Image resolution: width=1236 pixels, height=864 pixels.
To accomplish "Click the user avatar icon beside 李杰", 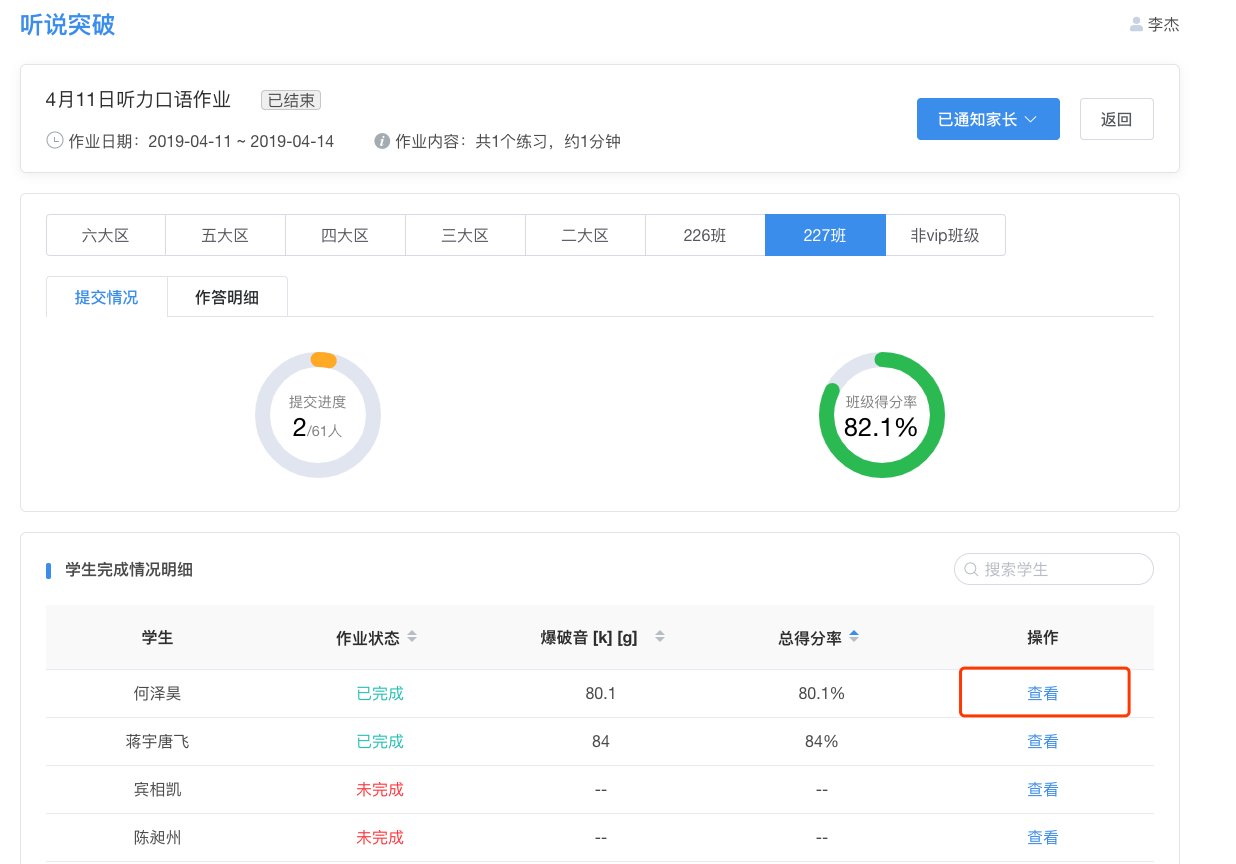I will pos(1136,25).
